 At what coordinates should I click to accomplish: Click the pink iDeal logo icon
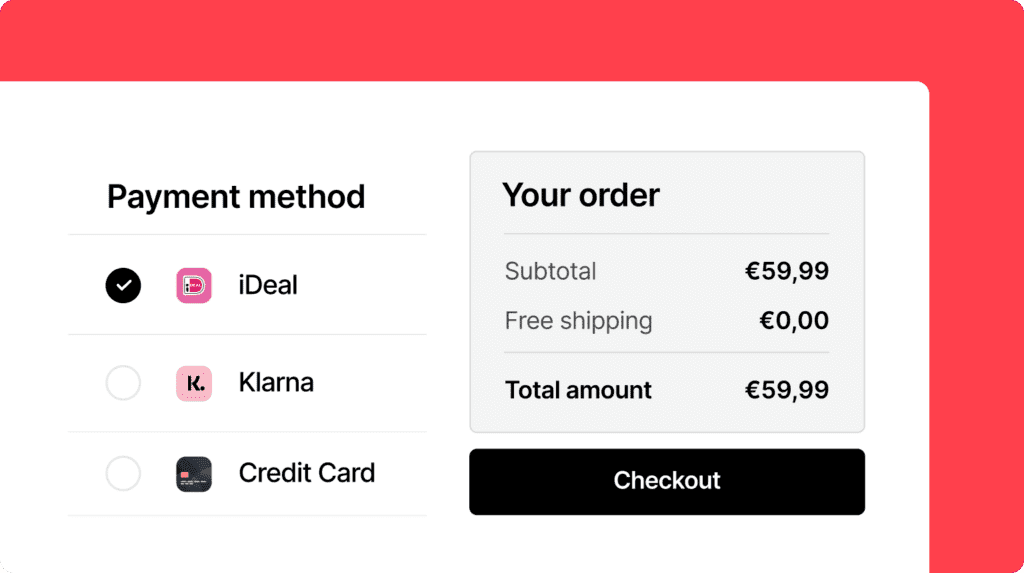194,286
